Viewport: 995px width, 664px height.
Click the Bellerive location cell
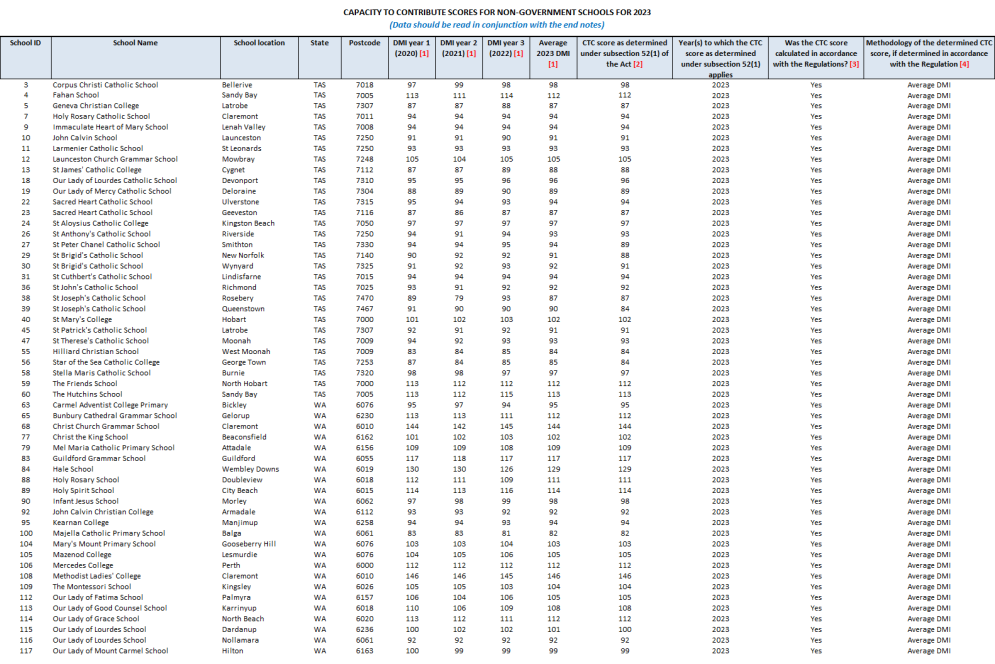[237, 84]
